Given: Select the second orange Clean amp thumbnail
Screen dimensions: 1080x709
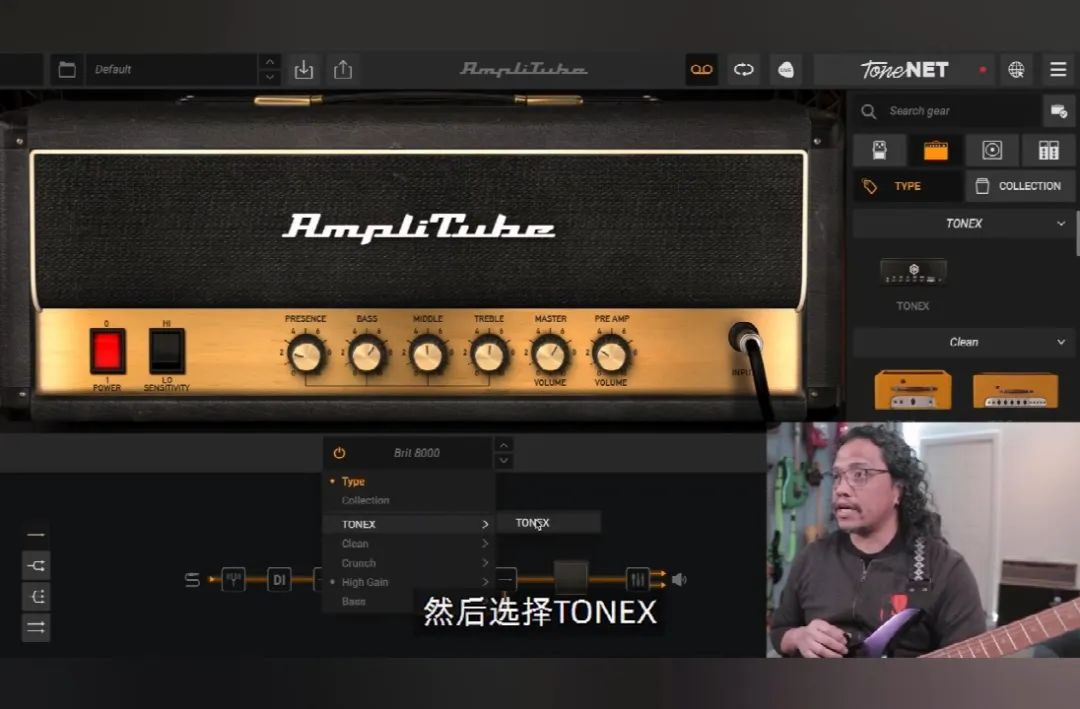Looking at the screenshot, I should [1015, 390].
